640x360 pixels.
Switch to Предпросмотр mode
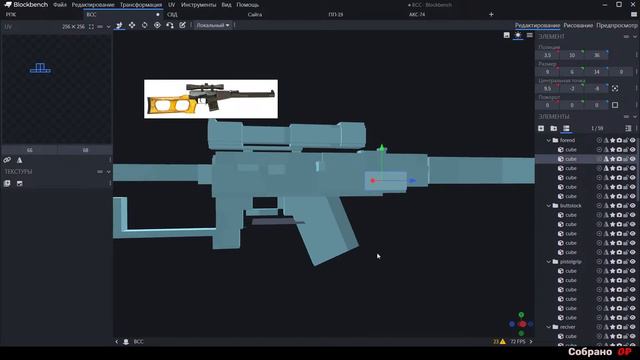coord(617,25)
